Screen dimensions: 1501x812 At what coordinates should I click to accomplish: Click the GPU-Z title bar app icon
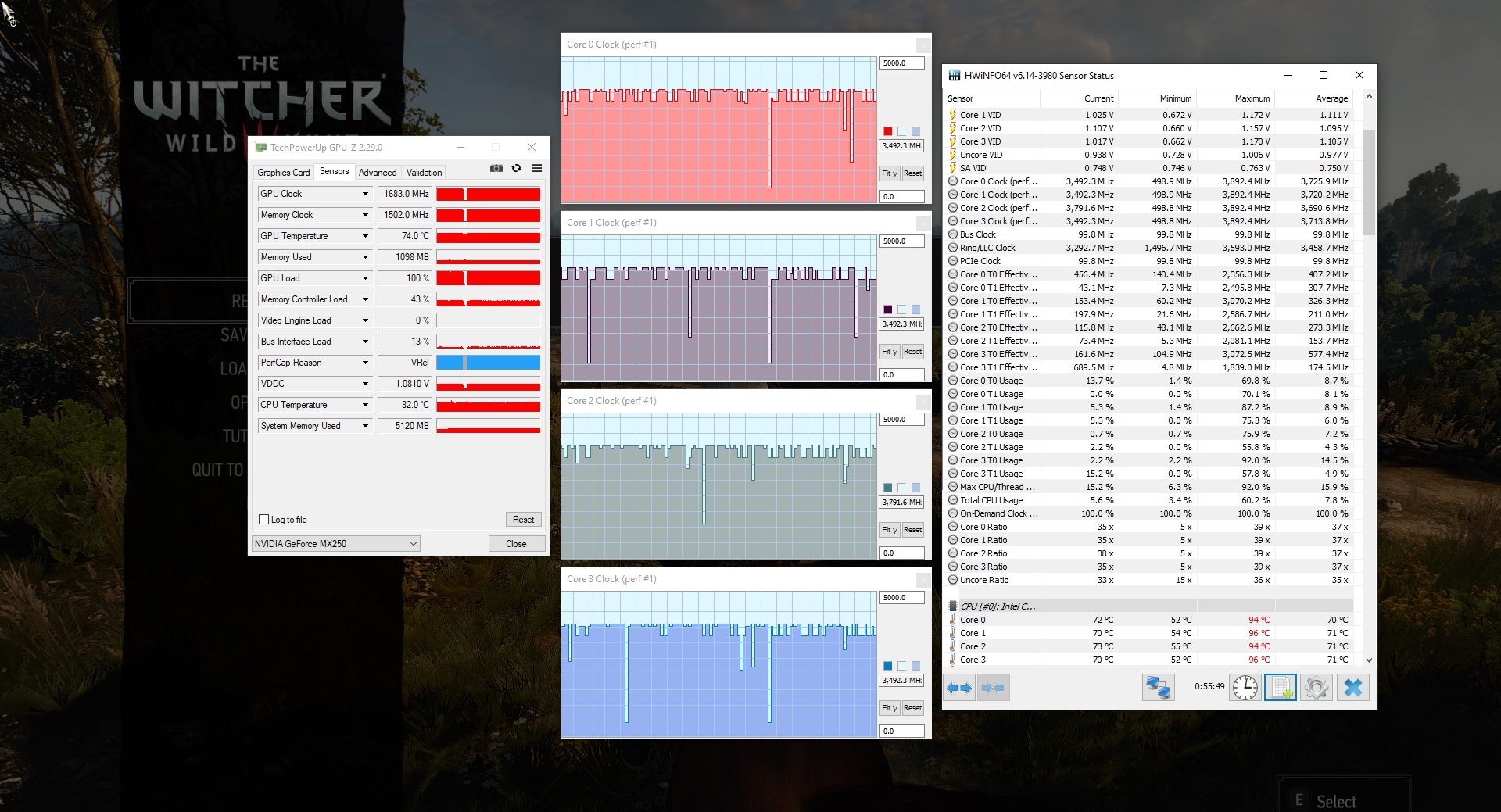point(261,147)
